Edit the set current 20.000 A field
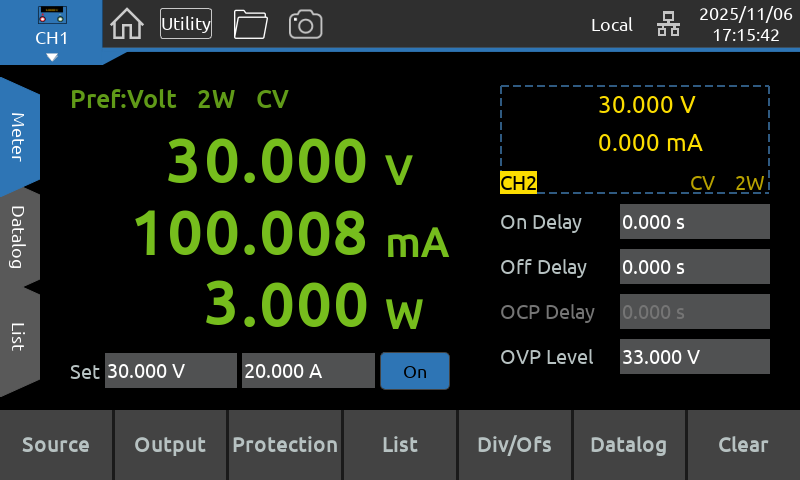This screenshot has height=480, width=800. pos(307,371)
